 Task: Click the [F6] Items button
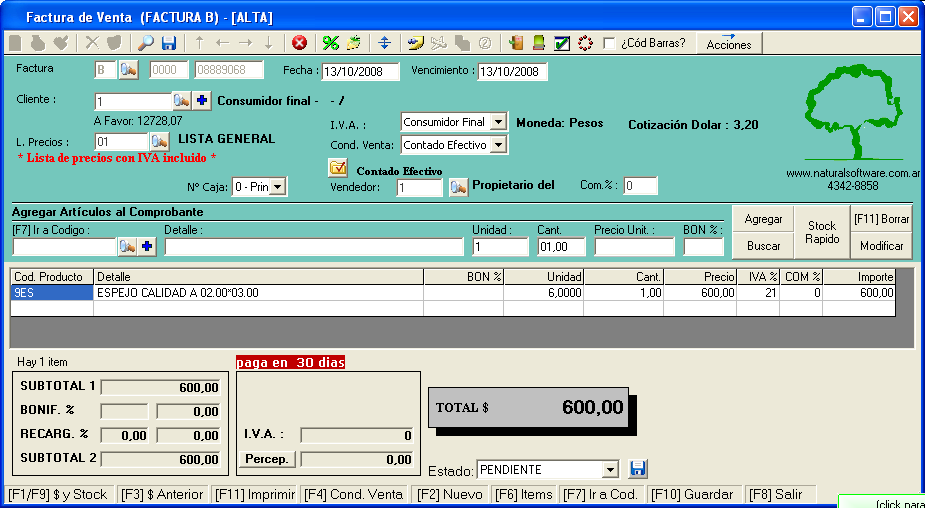pos(524,494)
